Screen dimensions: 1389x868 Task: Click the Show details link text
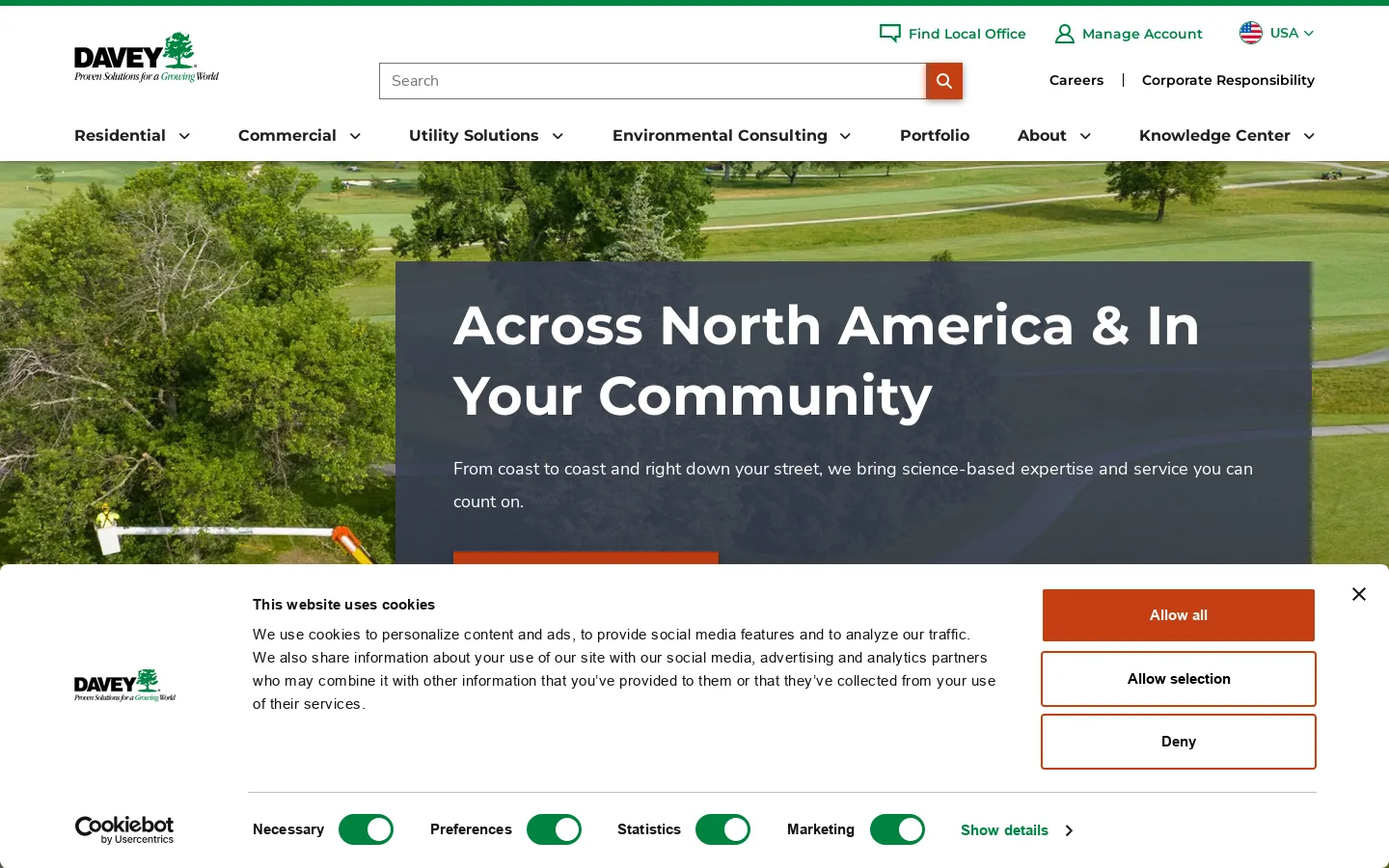(1004, 830)
